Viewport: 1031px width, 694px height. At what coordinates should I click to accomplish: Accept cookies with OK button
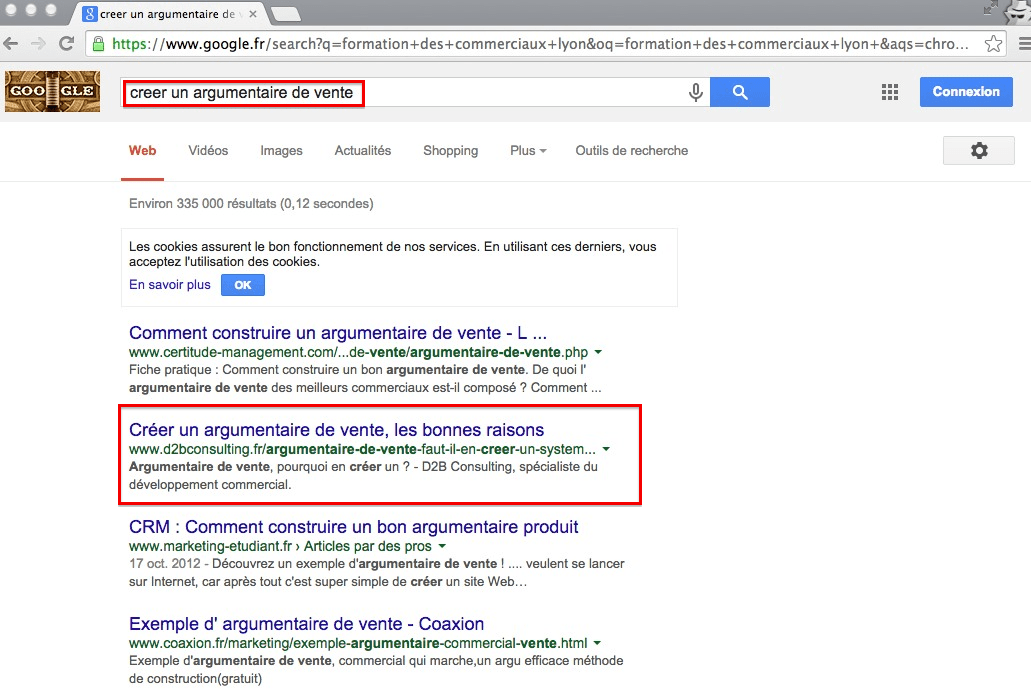click(x=243, y=285)
